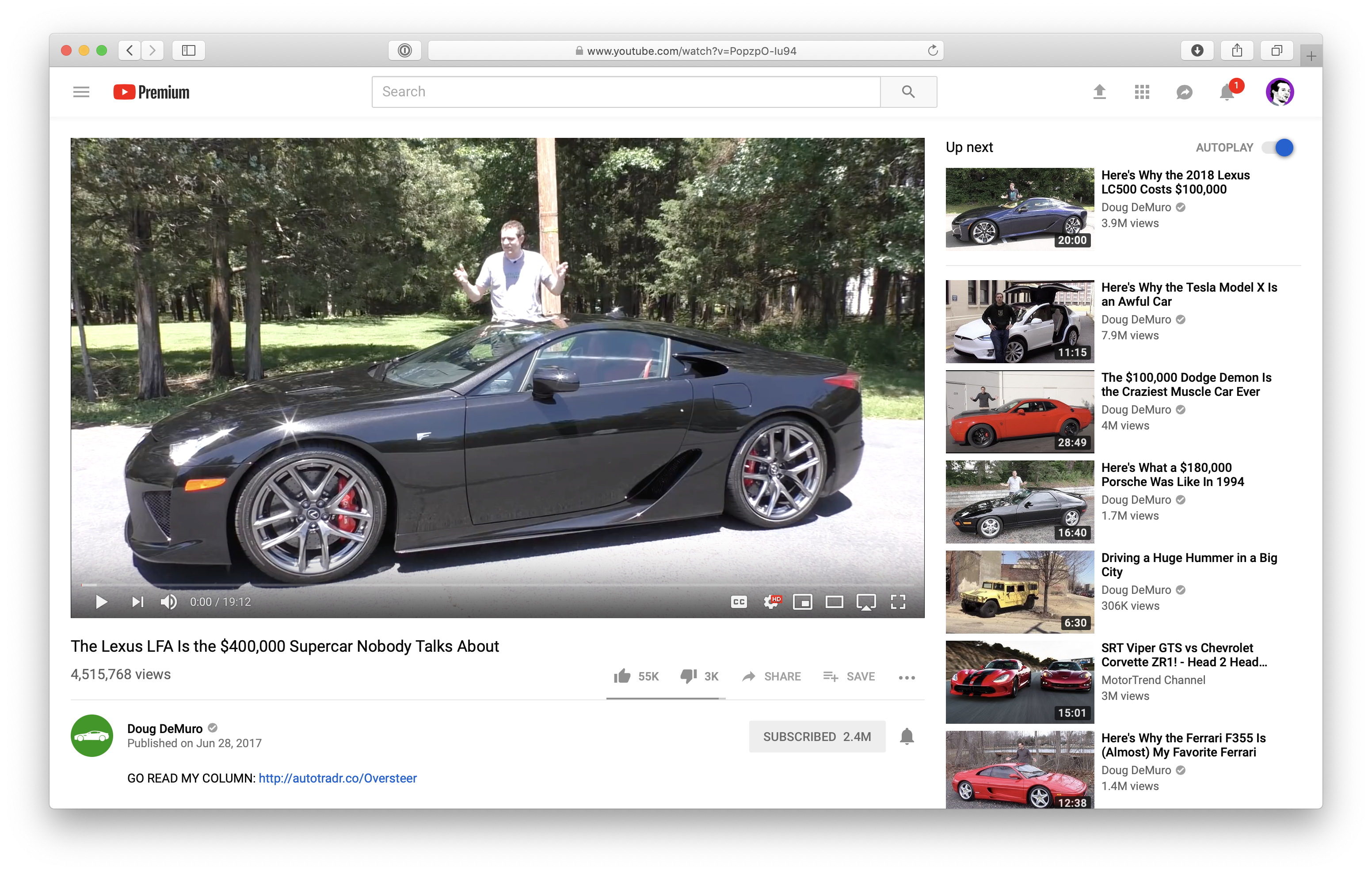Click the 4,515,768 views text

point(121,674)
